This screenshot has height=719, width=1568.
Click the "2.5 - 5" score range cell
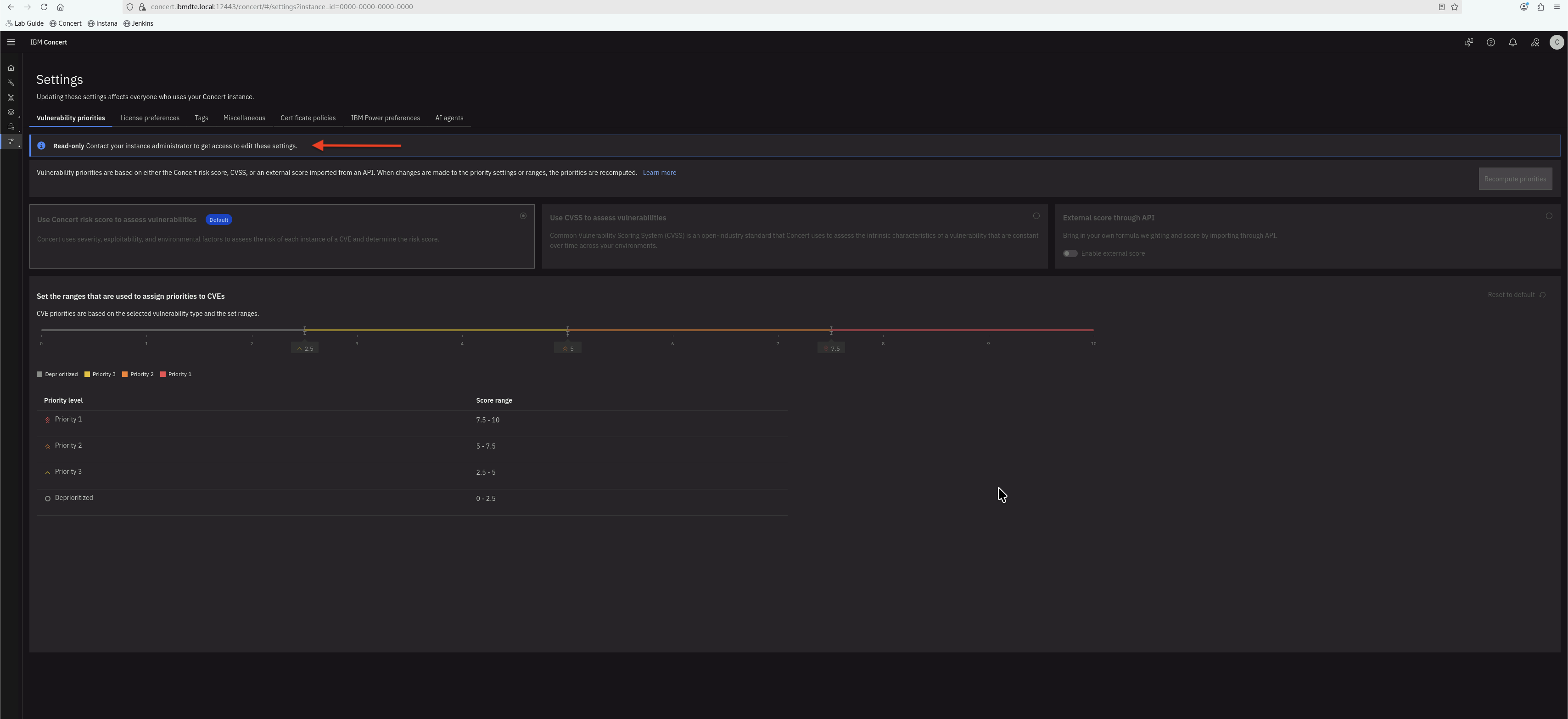[486, 472]
